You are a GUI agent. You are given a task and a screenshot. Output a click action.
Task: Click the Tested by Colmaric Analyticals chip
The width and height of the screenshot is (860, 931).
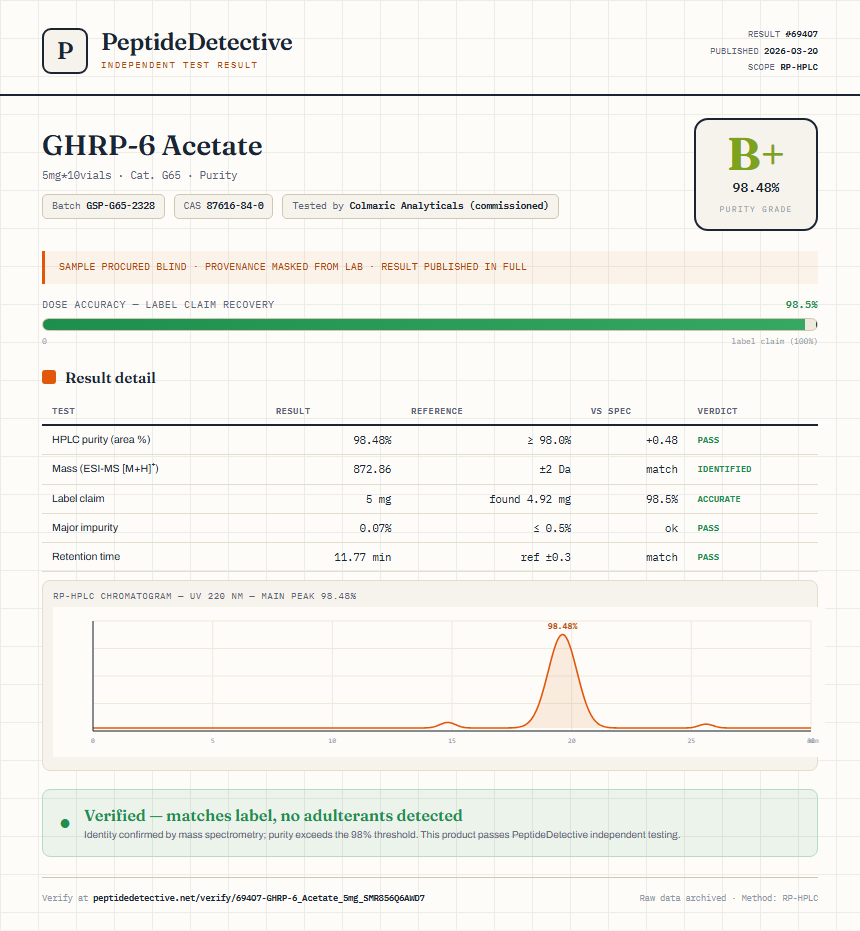tap(420, 206)
